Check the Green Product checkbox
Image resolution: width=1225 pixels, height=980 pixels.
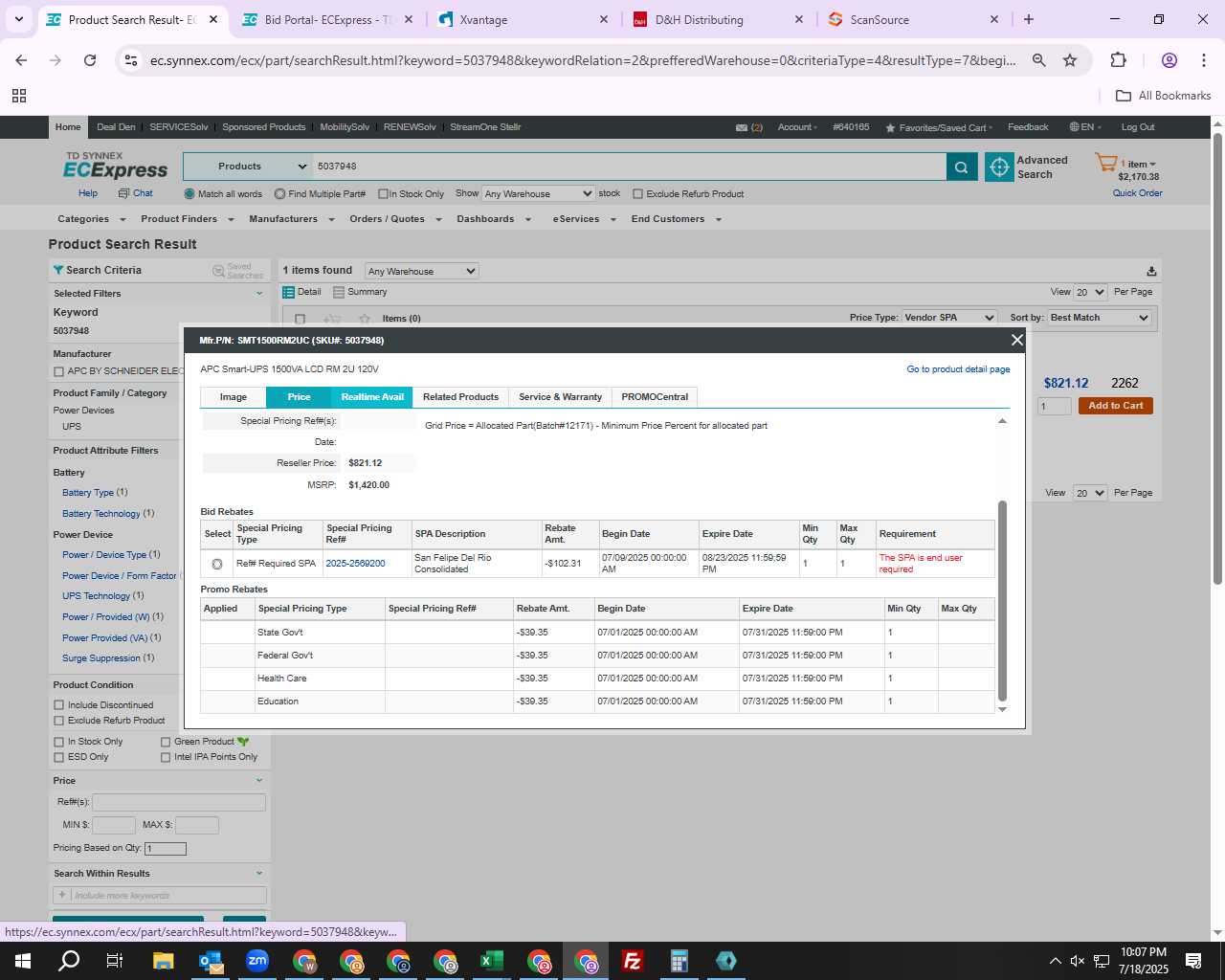click(x=166, y=742)
